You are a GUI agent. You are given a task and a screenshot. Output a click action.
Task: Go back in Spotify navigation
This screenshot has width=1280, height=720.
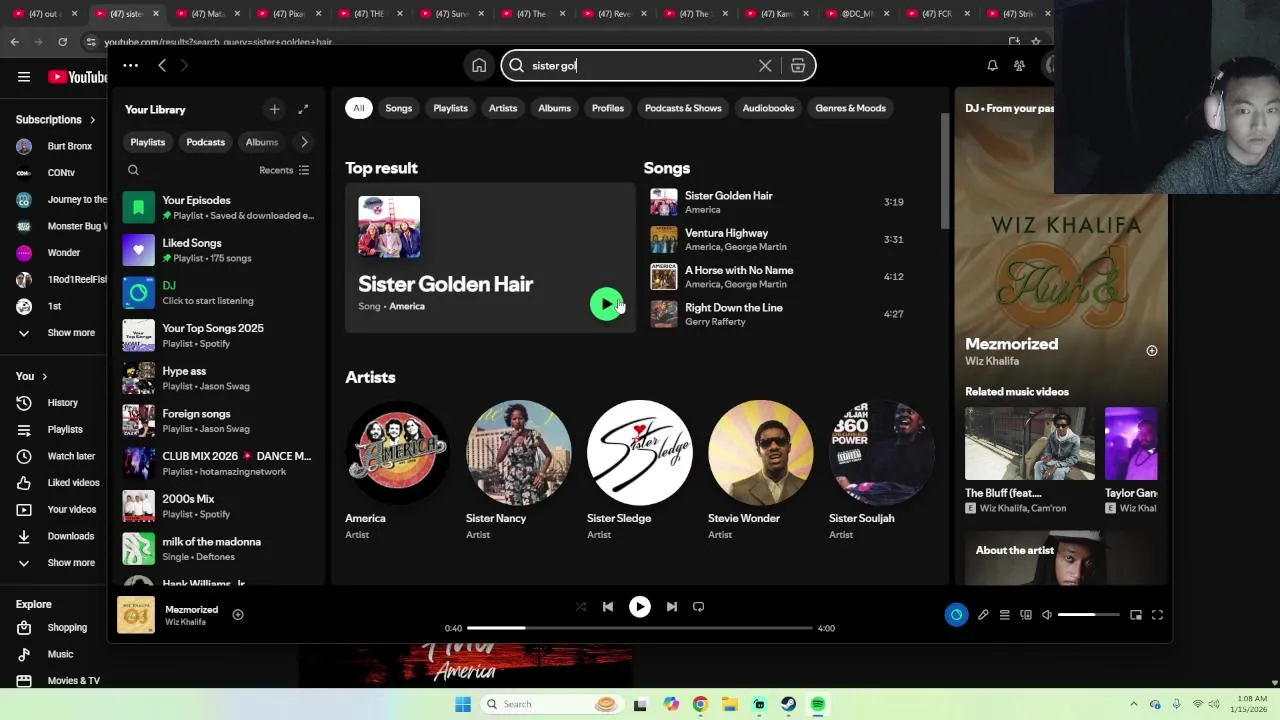[162, 66]
